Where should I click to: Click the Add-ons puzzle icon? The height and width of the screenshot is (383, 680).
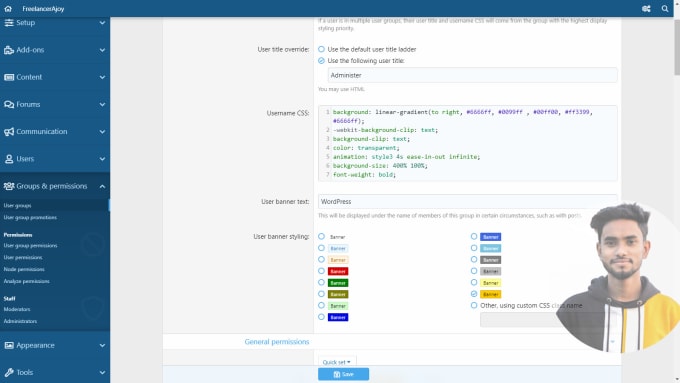coord(9,50)
